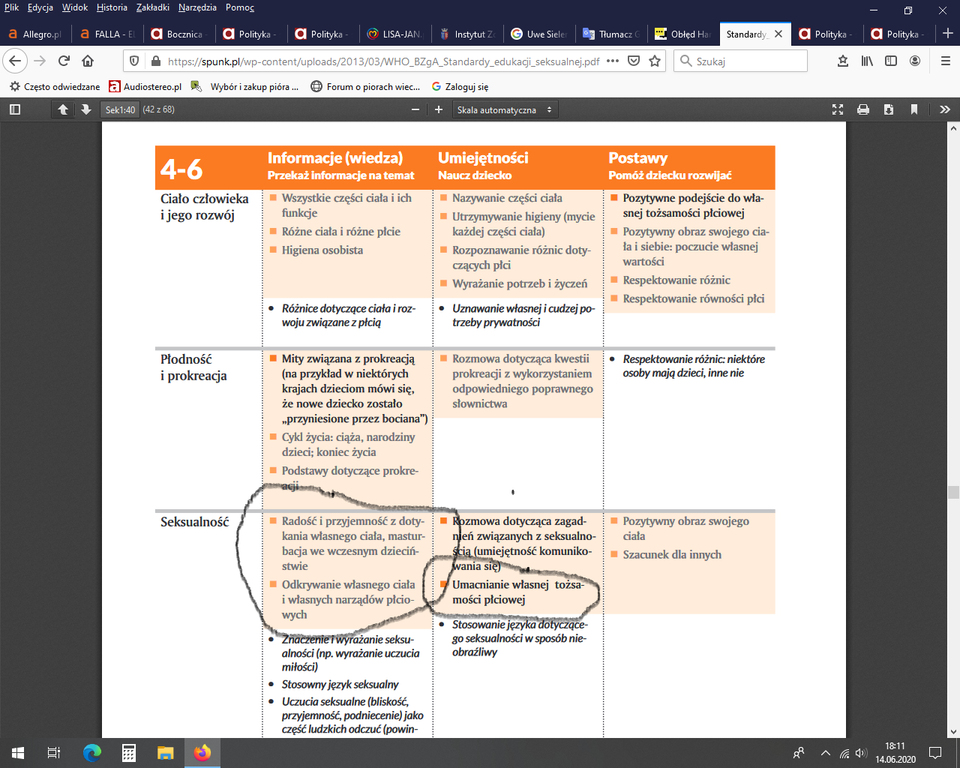The image size is (960, 768).
Task: Open the Audiostereo.pl bookmark
Action: pos(145,86)
